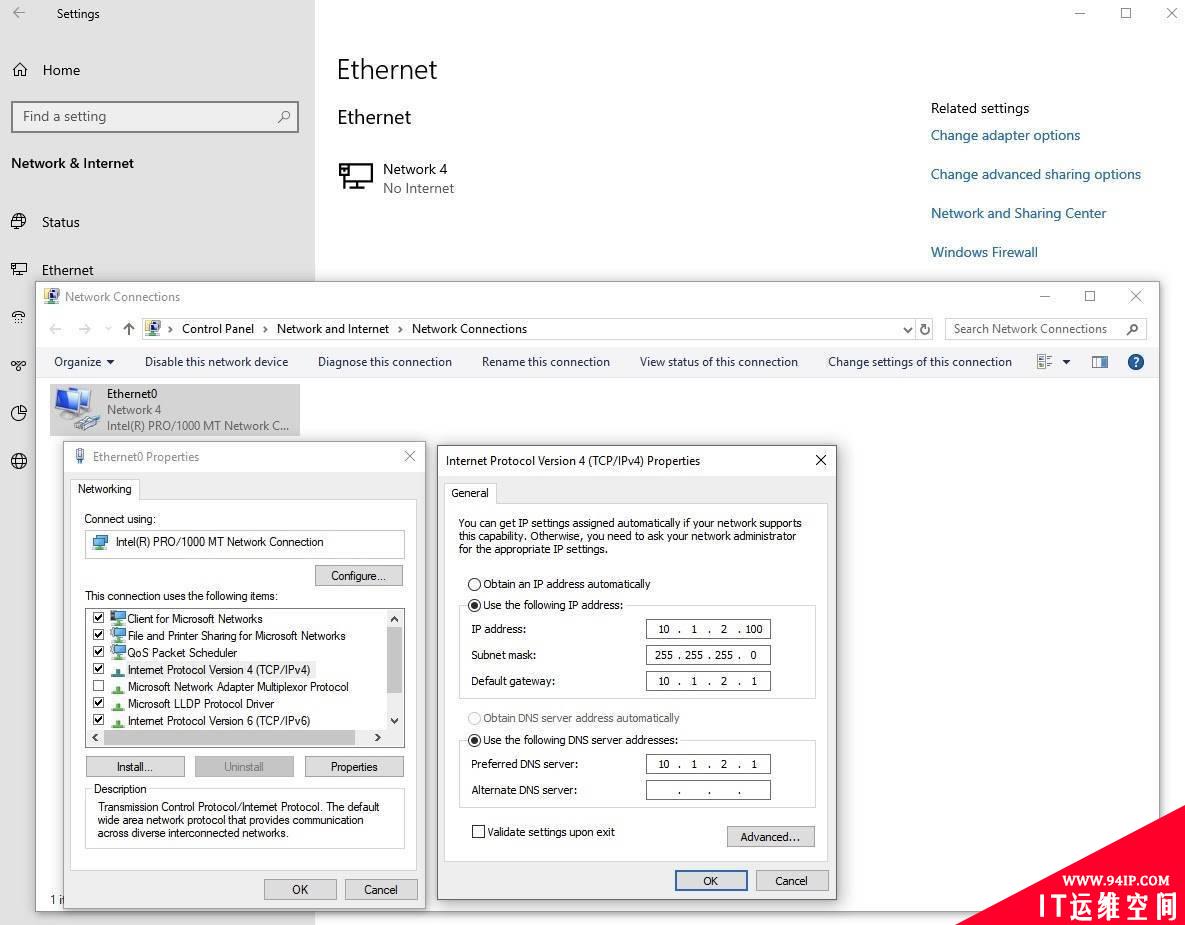Click the Network 4 connection icon in Settings

click(x=355, y=177)
